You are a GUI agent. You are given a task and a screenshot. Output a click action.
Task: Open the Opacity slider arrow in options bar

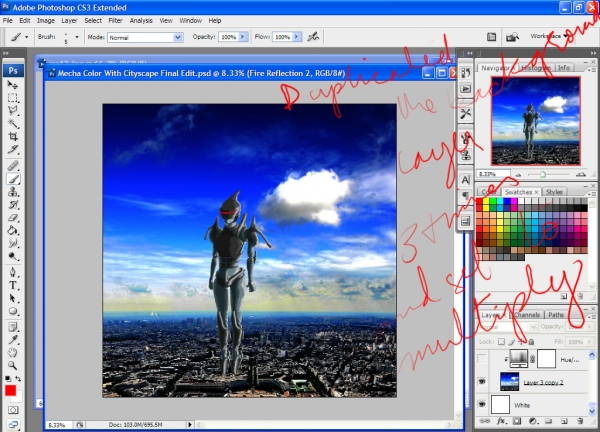pos(243,37)
